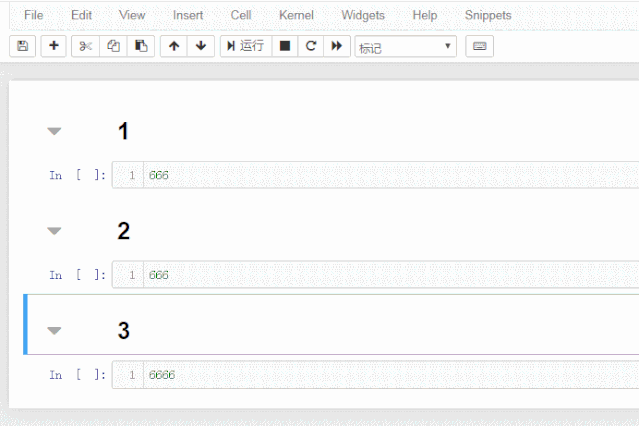This screenshot has width=639, height=426.
Task: Open the command palette keyboard icon
Action: 480,46
